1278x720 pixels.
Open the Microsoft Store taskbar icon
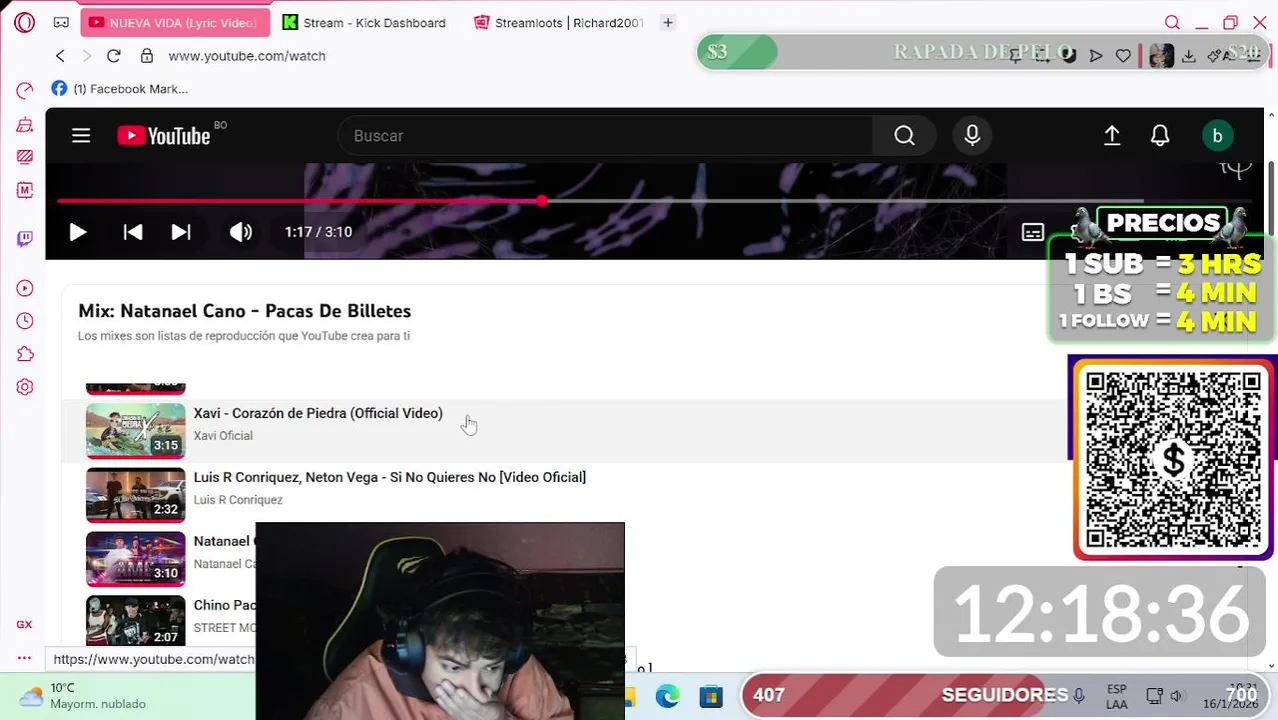[x=711, y=696]
